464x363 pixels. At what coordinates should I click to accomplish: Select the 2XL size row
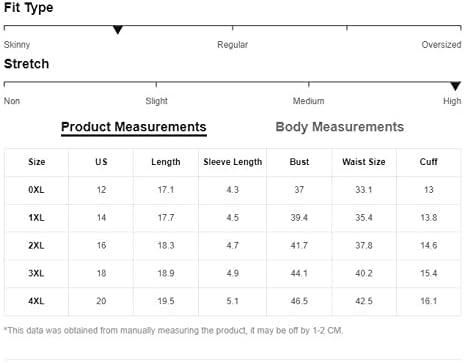point(232,246)
